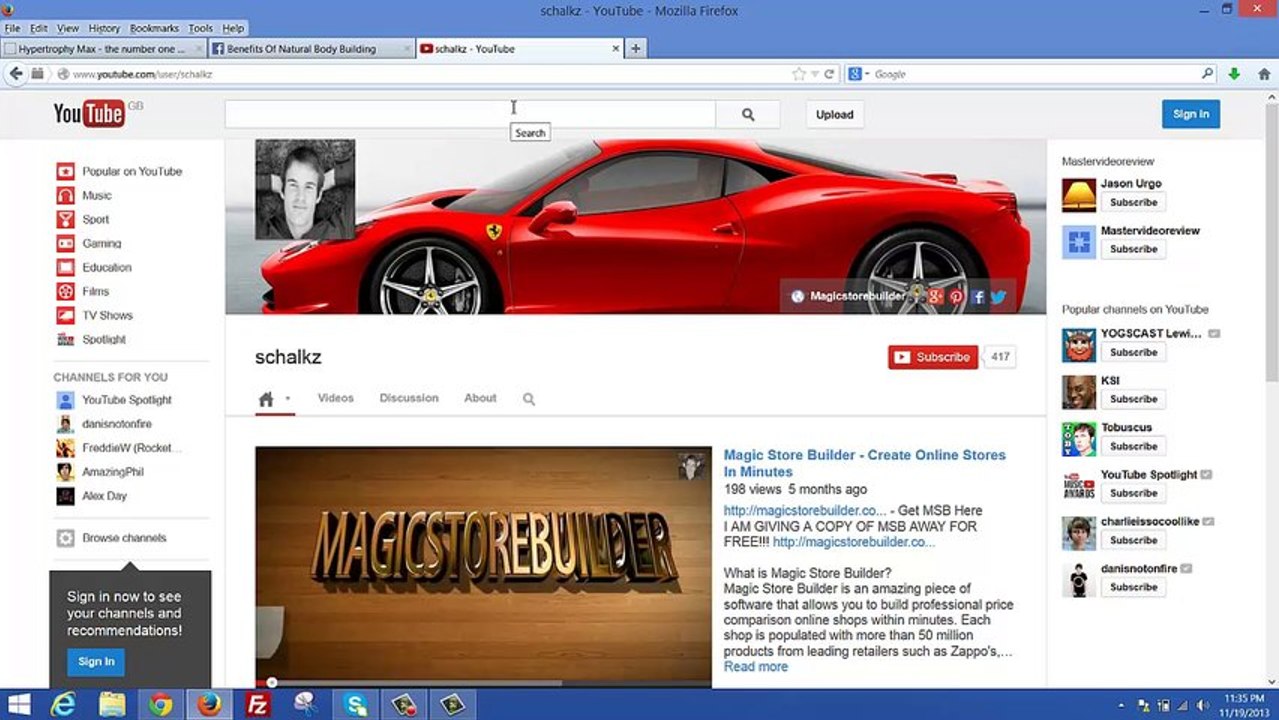
Task: Open Pinterest icon on channel banner
Action: point(957,296)
